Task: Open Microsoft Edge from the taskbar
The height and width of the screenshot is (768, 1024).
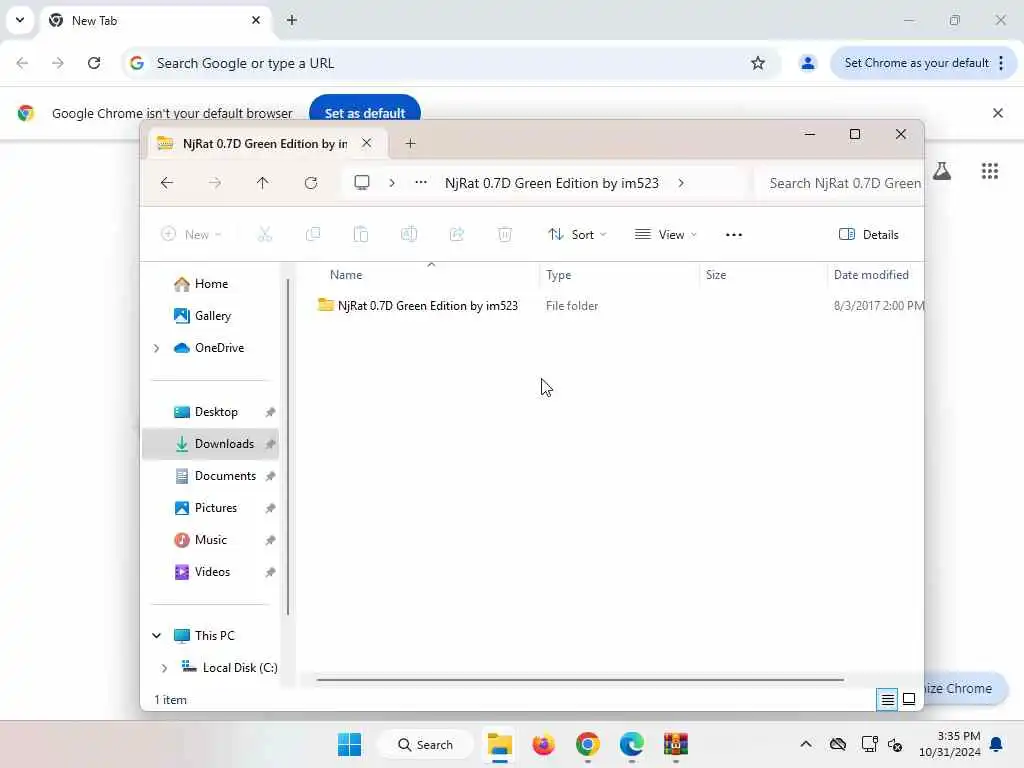Action: click(632, 744)
